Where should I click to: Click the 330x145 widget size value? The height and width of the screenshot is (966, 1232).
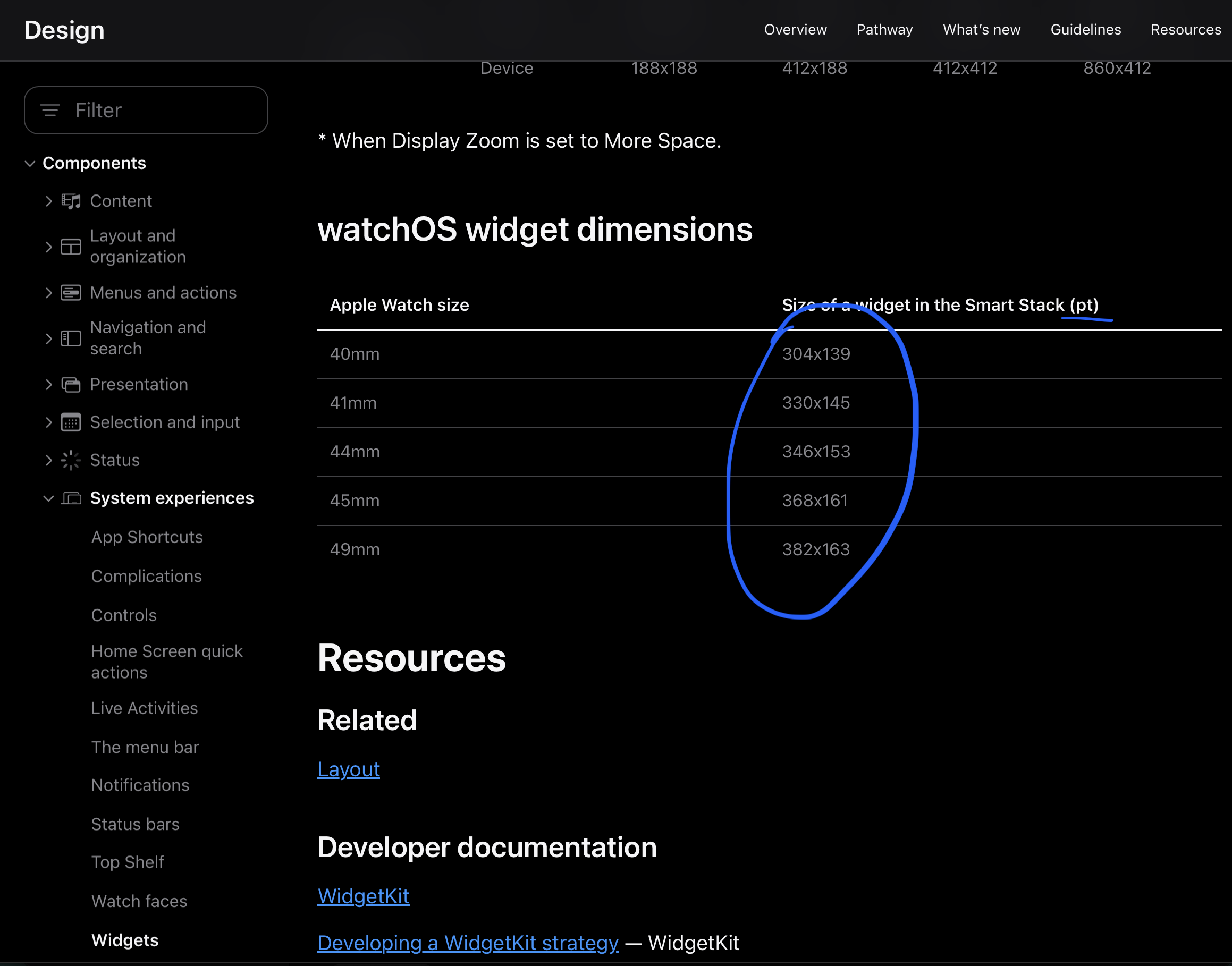(816, 403)
